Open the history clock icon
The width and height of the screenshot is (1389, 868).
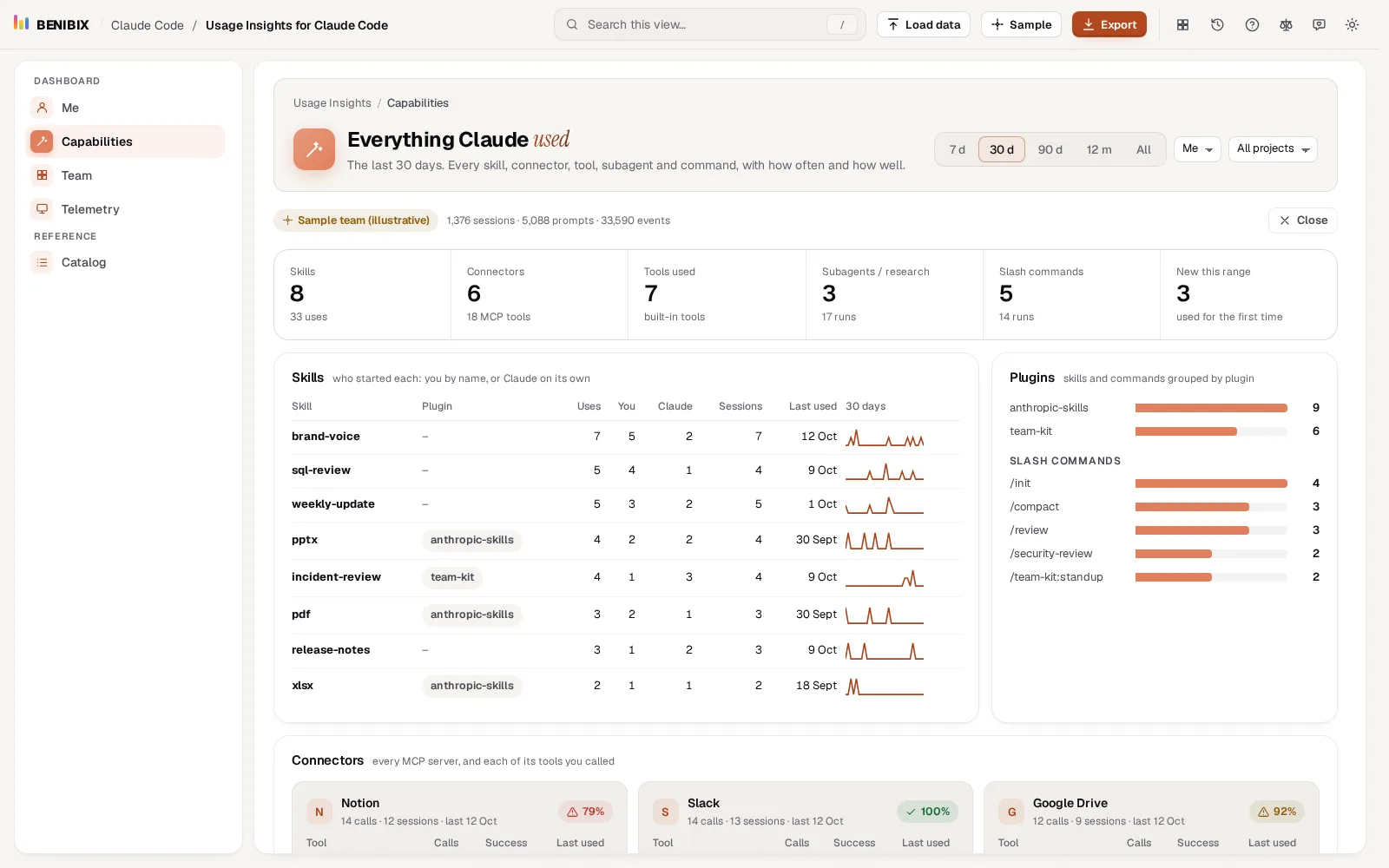click(1217, 25)
